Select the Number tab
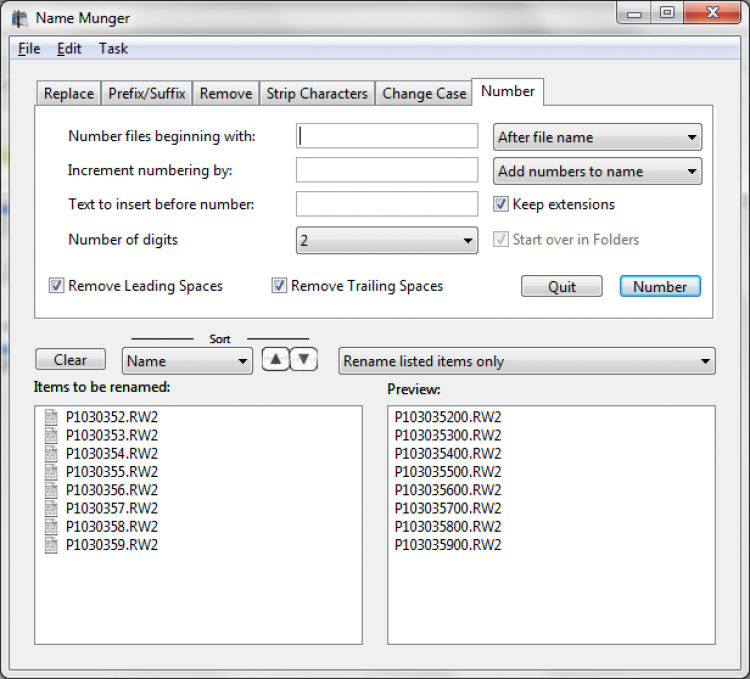This screenshot has height=679, width=750. pos(507,91)
